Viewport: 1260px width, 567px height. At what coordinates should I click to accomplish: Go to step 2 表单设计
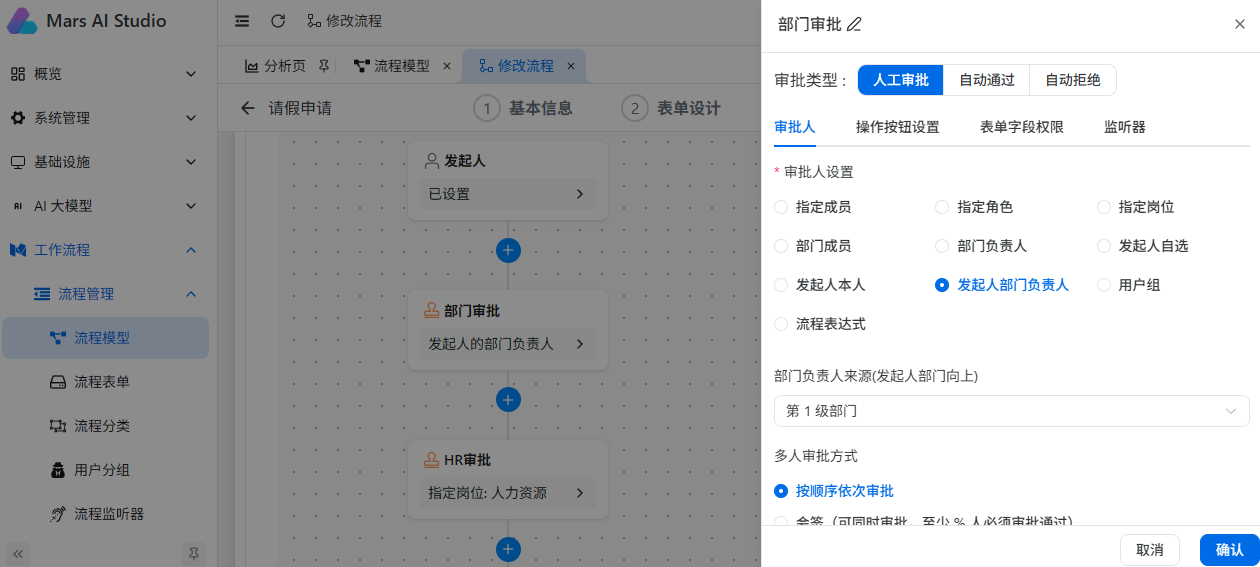pyautogui.click(x=671, y=108)
